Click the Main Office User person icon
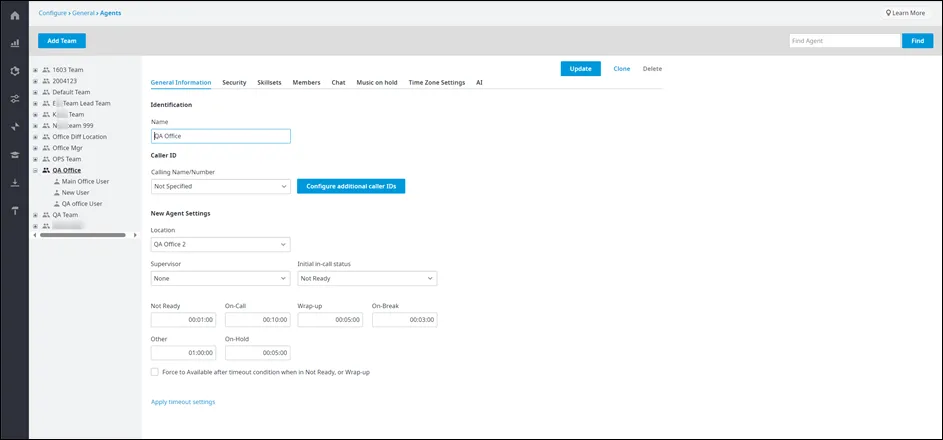This screenshot has width=943, height=440. (57, 182)
